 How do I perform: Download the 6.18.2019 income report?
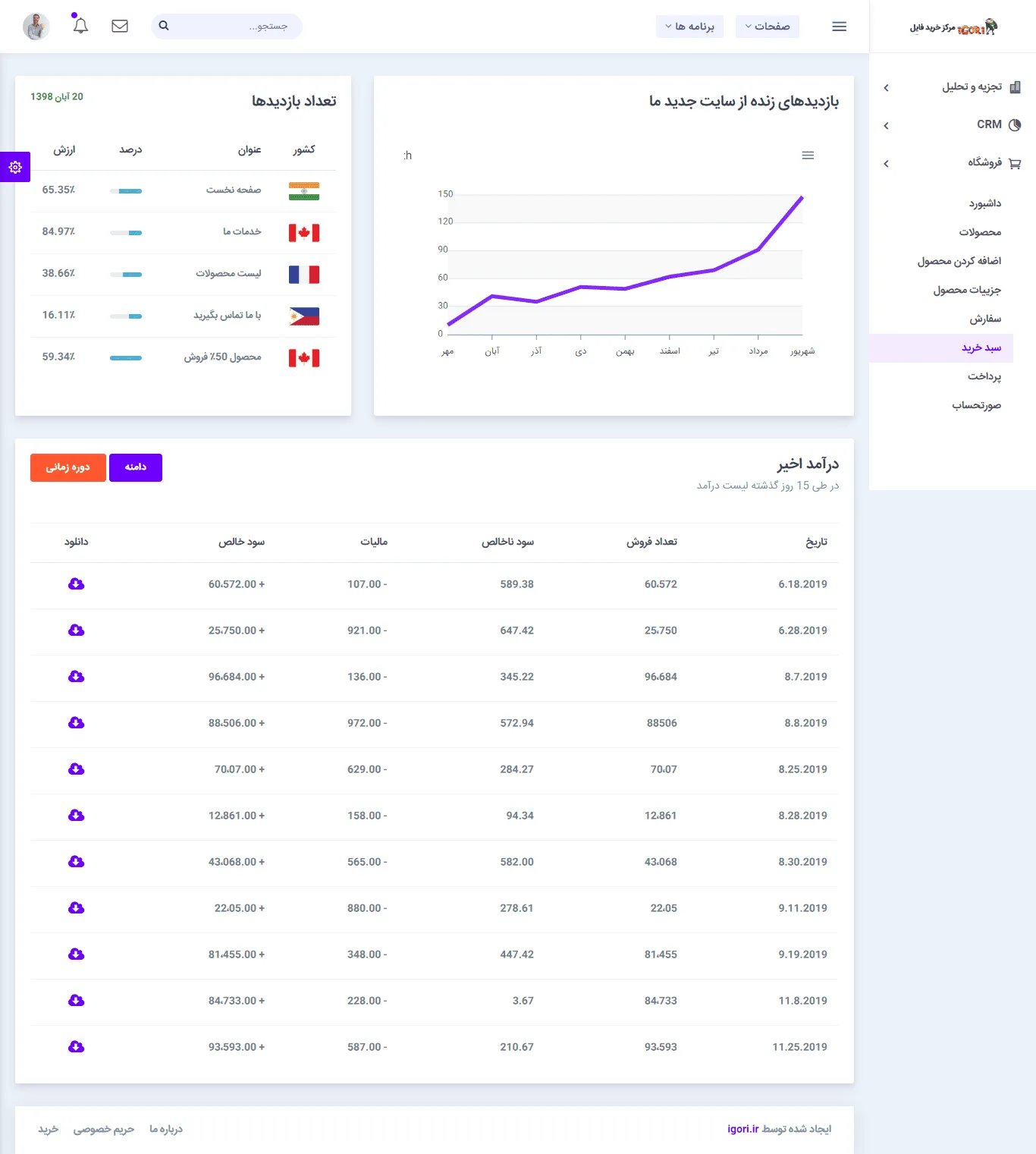pyautogui.click(x=76, y=584)
